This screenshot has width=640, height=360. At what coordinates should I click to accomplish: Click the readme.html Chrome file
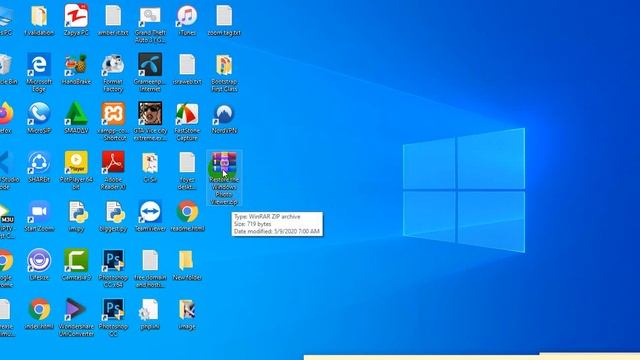187,211
